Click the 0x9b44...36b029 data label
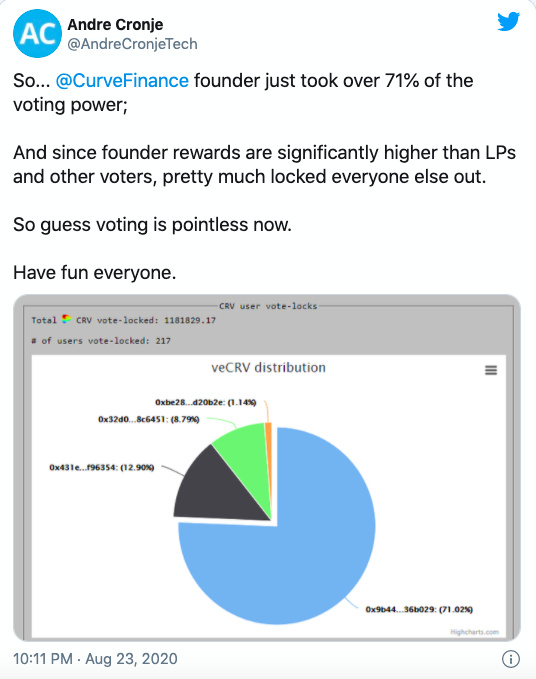The image size is (536, 679). click(419, 609)
